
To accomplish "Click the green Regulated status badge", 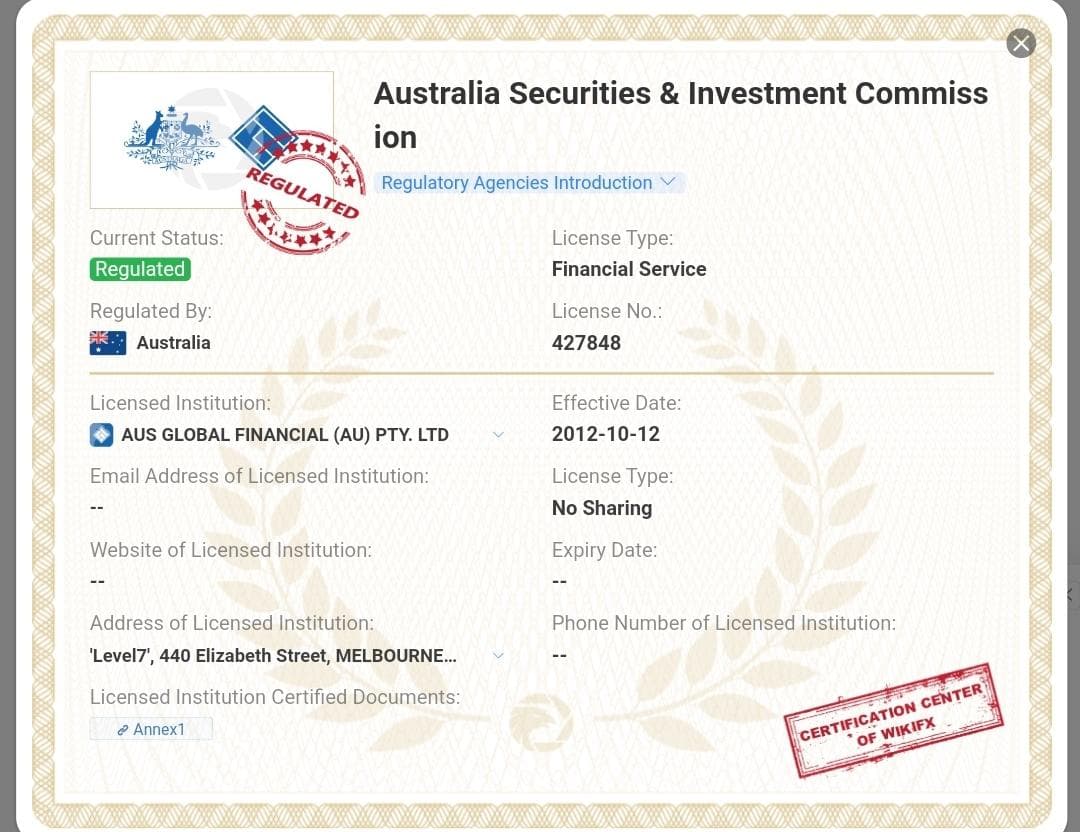I will coord(140,269).
